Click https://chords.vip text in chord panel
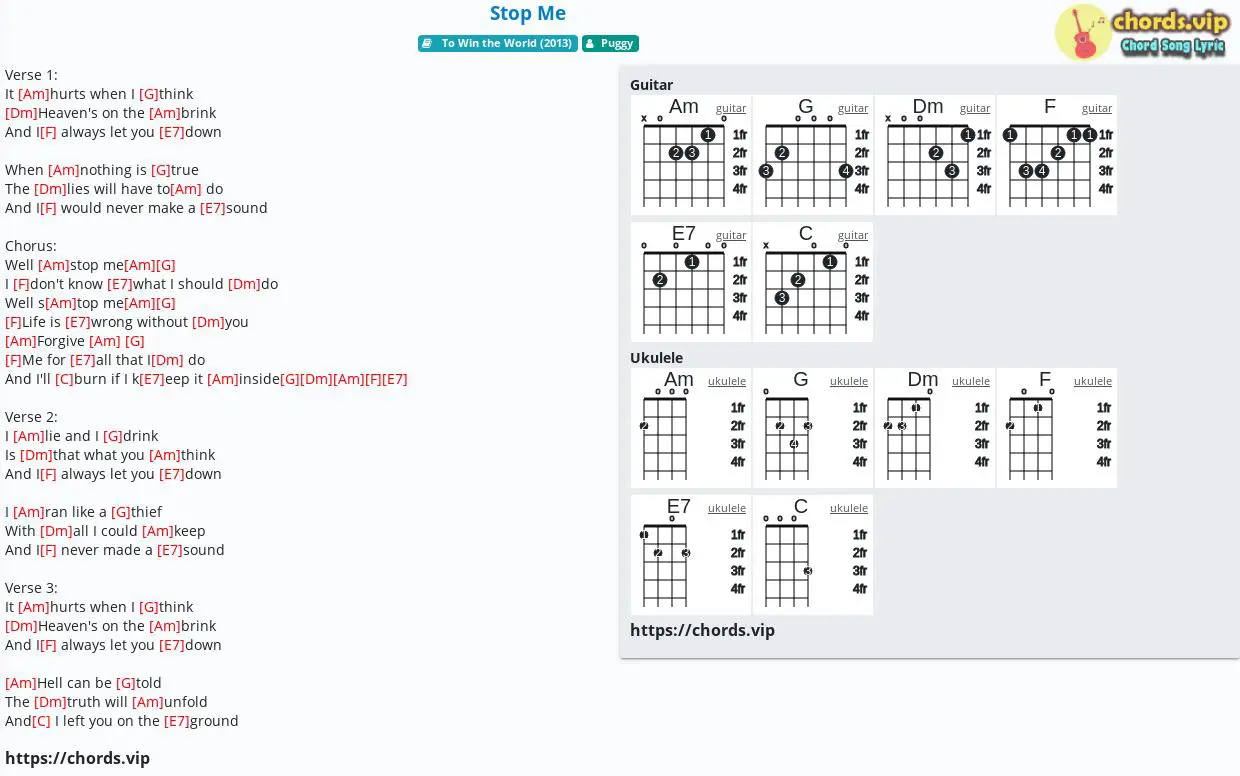This screenshot has width=1240, height=776. point(702,630)
